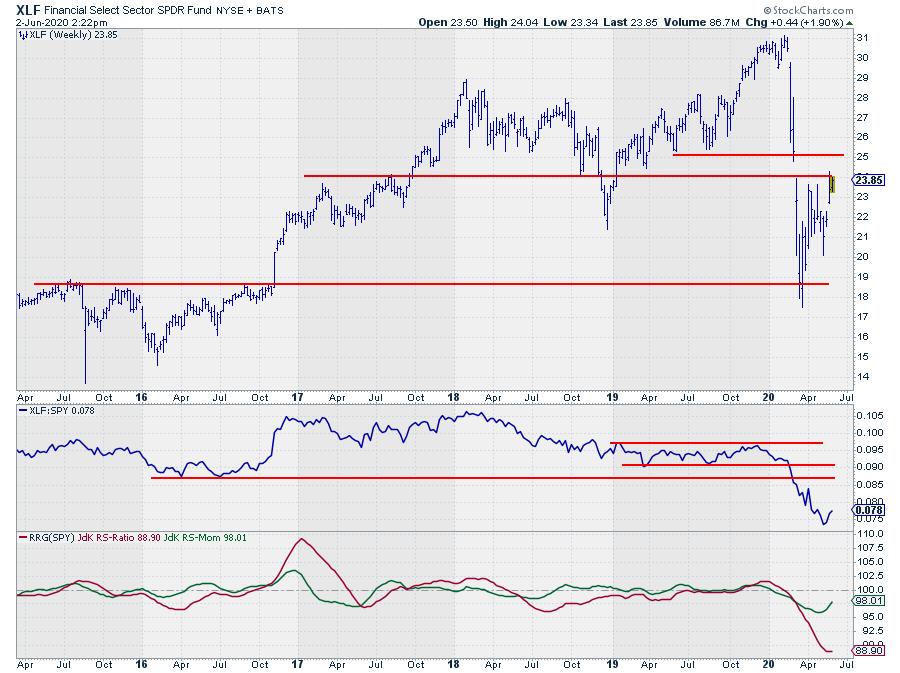Click the 'XLF (Weekly) 23.85' legend text
Screen dimensions: 900x673
73,35
